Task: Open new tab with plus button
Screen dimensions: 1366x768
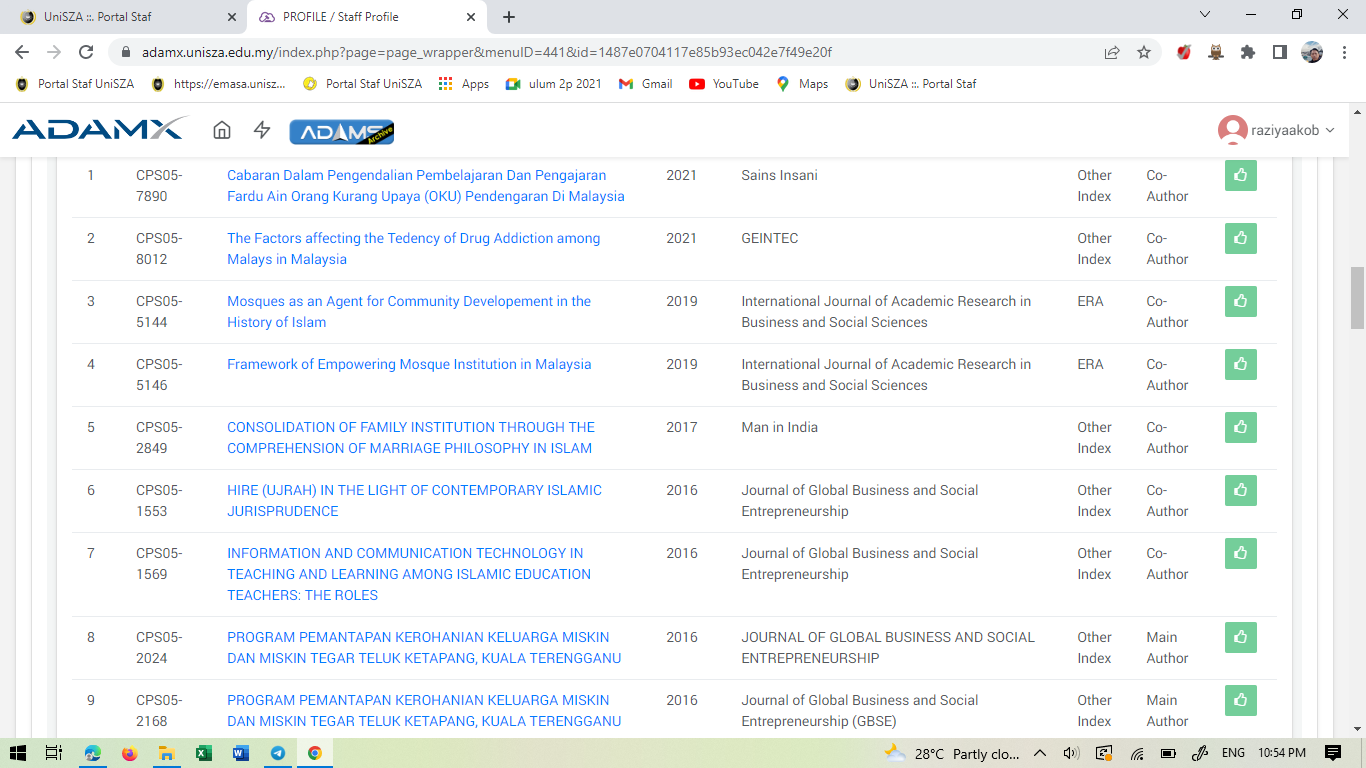Action: point(509,17)
